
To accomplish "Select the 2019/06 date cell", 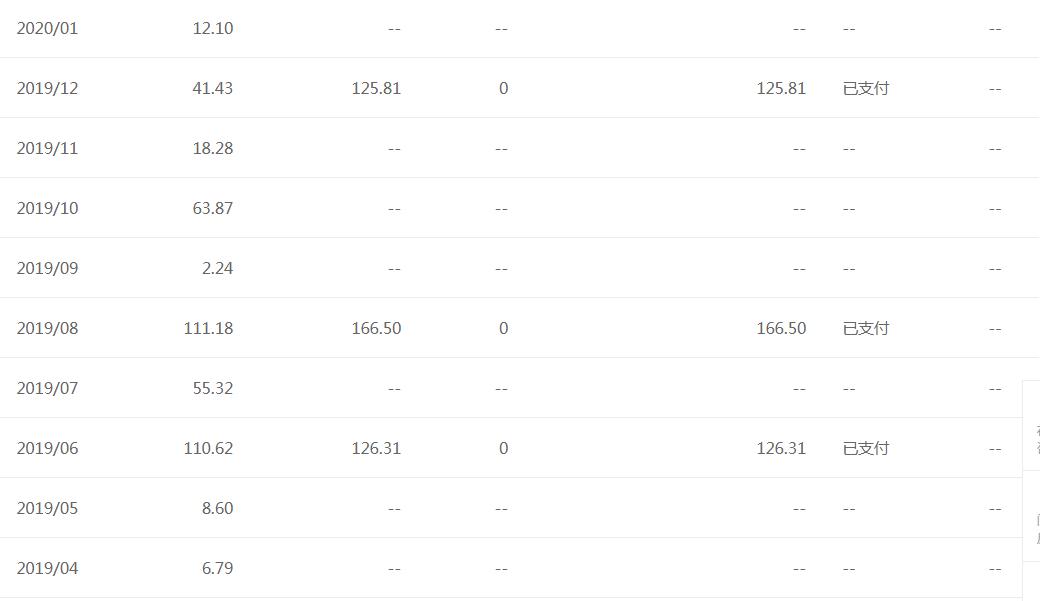I will coord(47,448).
